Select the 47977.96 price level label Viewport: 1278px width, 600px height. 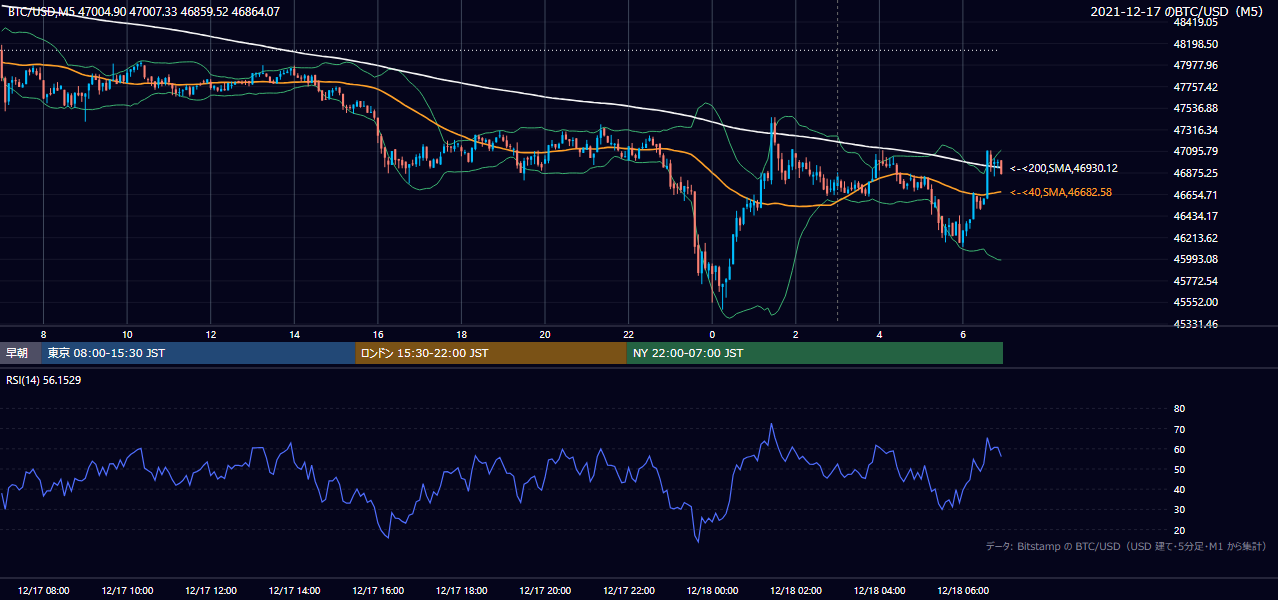[x=1195, y=65]
